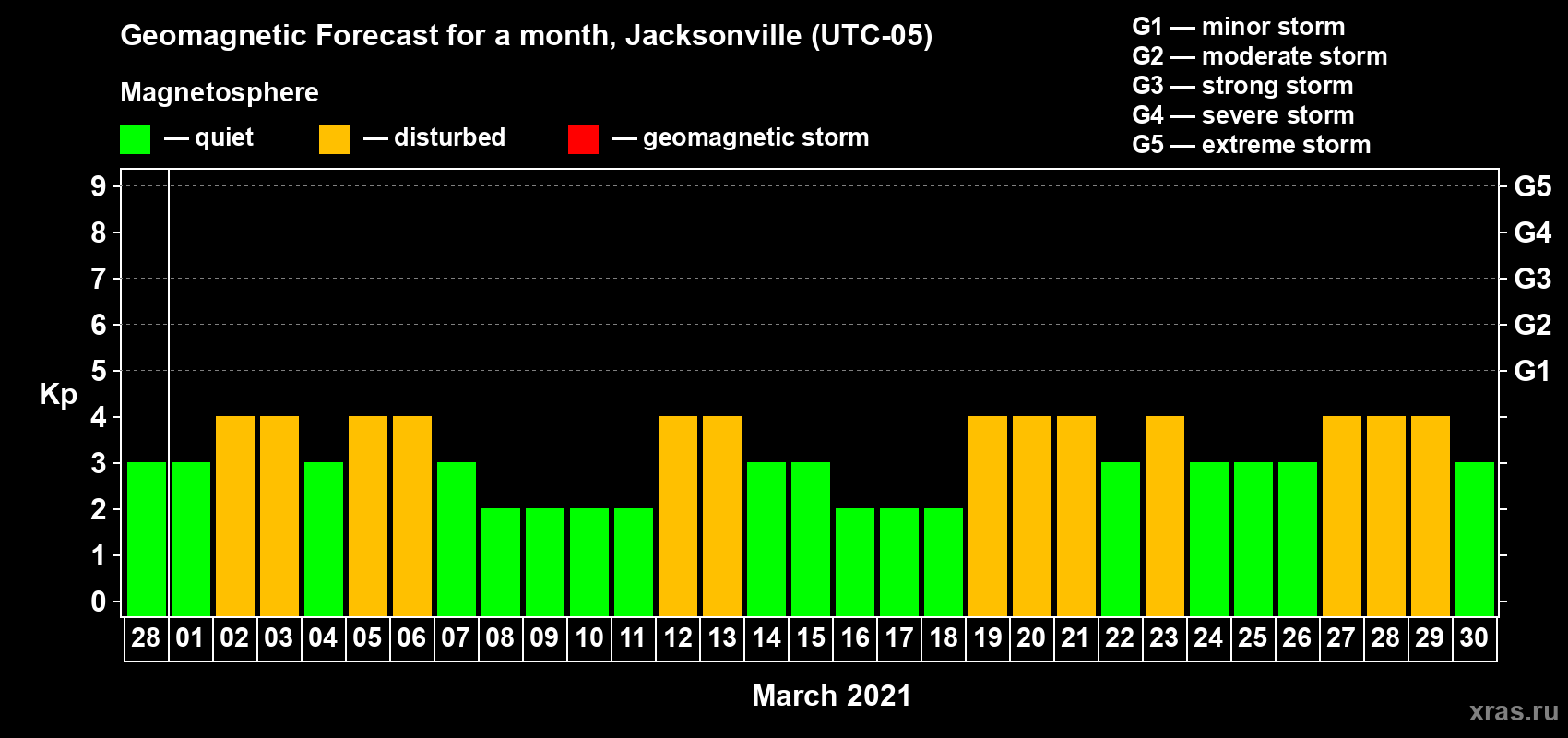Select the green bar for March 14
The image size is (1568, 738).
pyautogui.click(x=766, y=539)
